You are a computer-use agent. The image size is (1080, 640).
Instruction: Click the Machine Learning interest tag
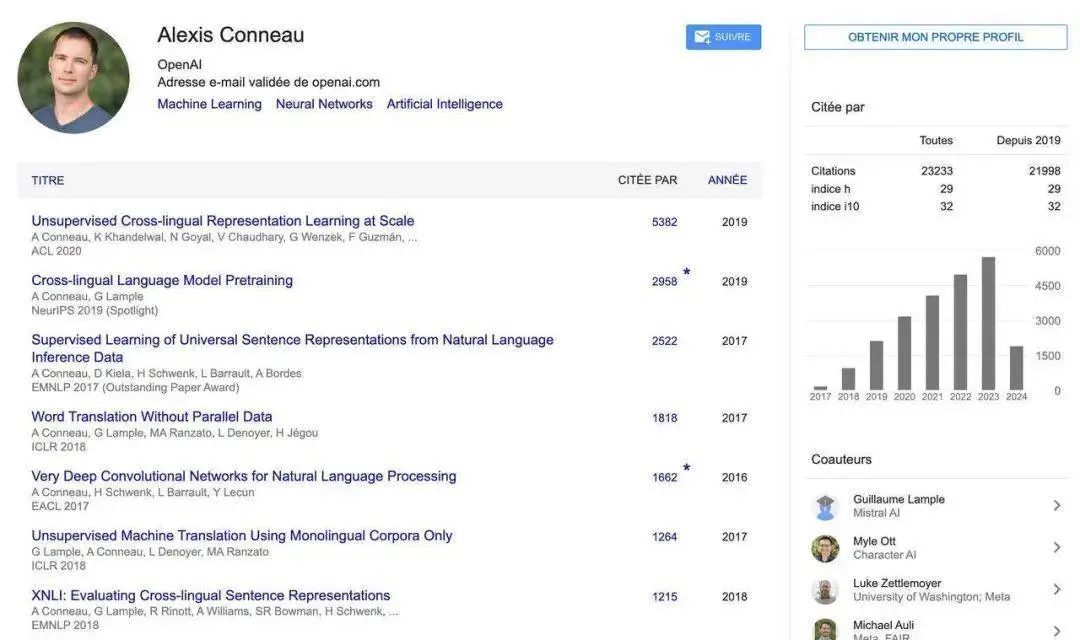pos(209,104)
